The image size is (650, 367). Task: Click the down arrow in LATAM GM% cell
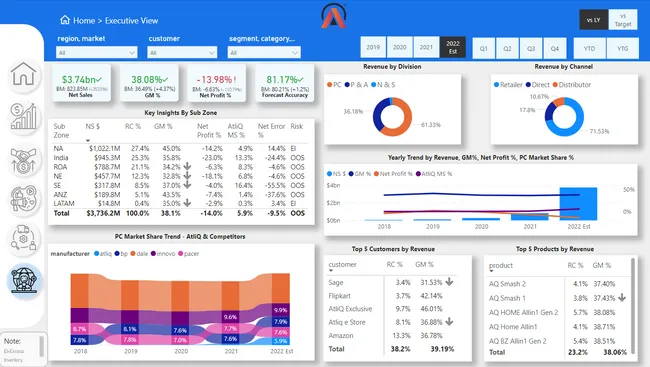[187, 203]
